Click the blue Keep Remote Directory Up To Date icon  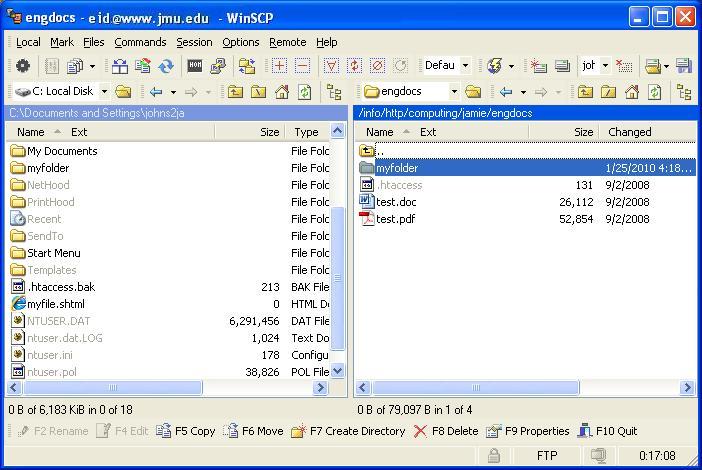coord(166,66)
